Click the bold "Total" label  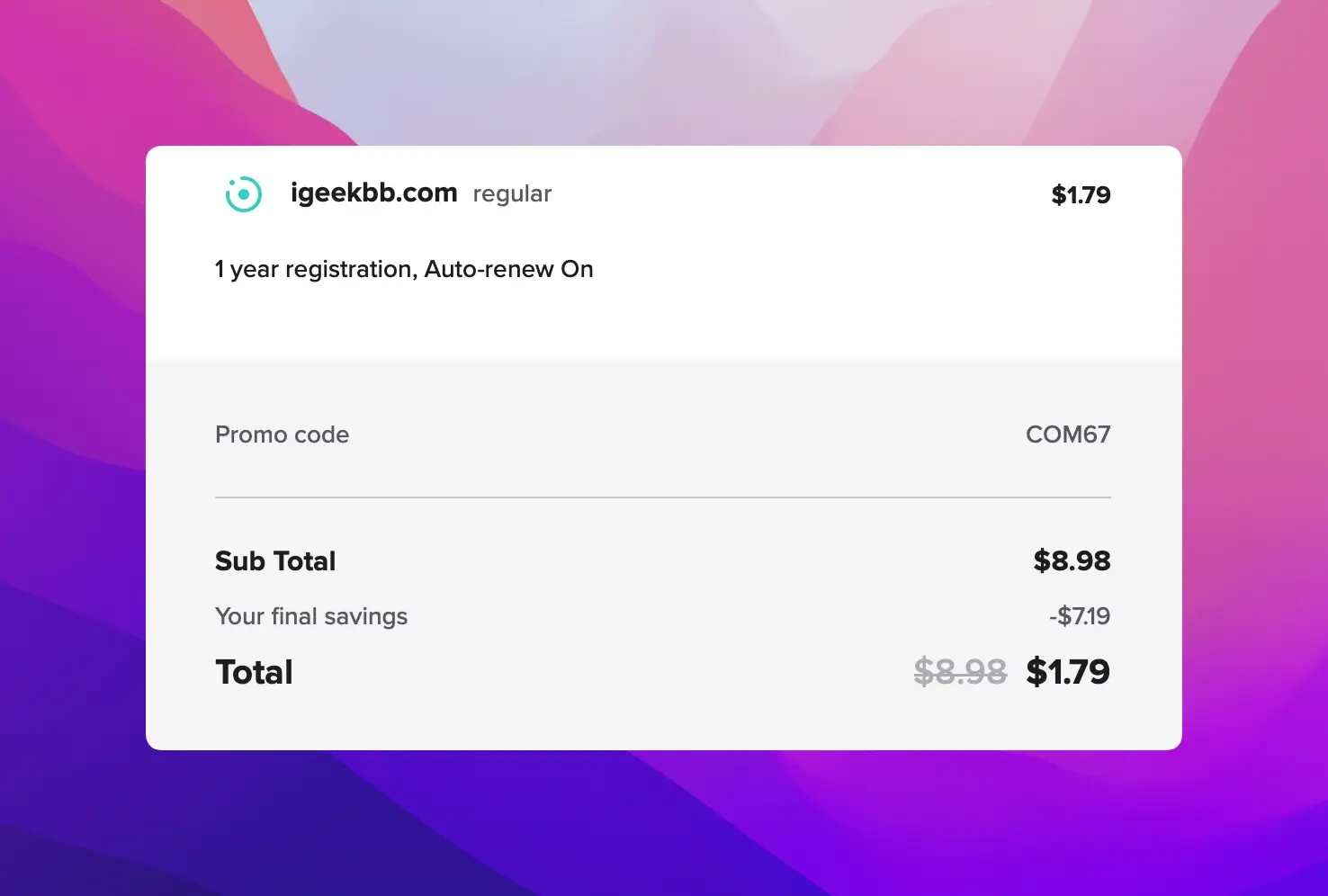254,672
